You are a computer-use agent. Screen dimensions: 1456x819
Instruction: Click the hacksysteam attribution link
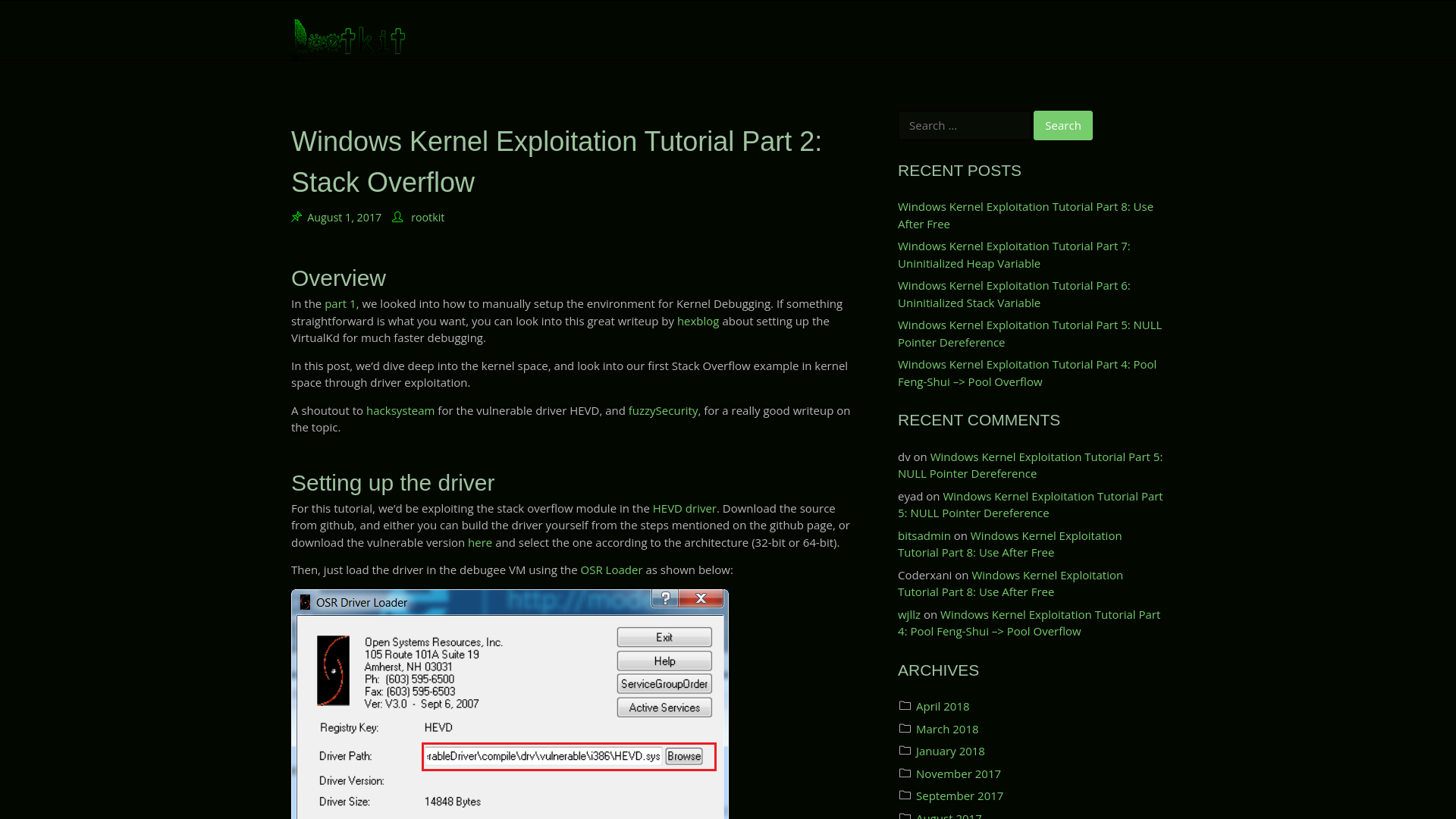(x=400, y=410)
